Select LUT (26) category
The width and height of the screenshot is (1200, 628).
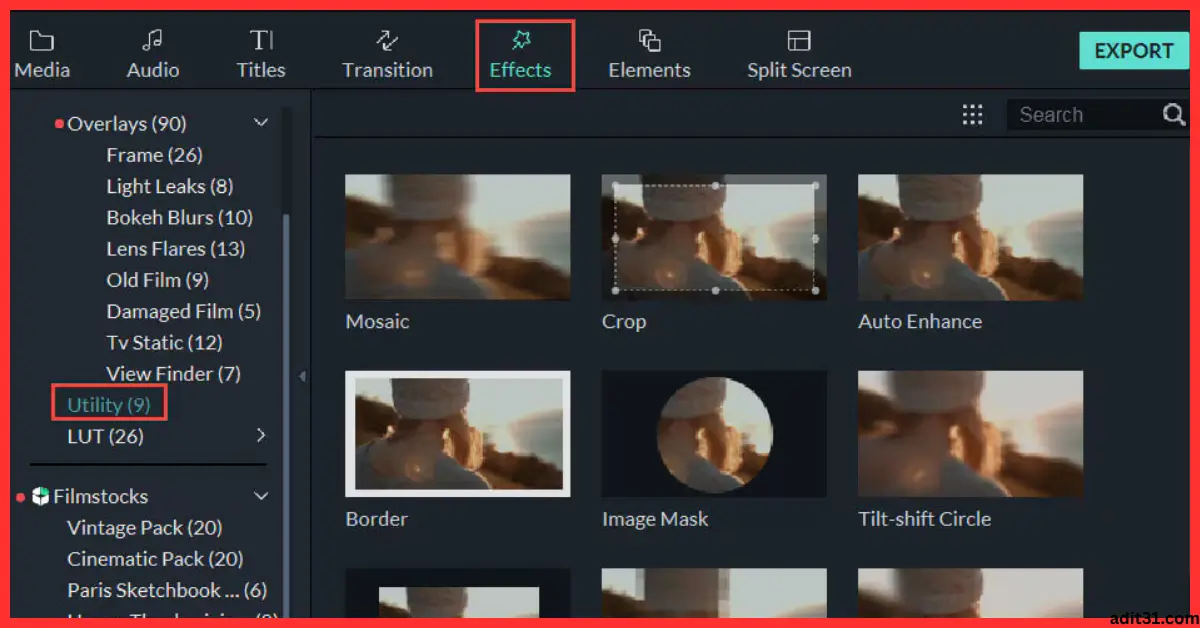click(x=105, y=436)
